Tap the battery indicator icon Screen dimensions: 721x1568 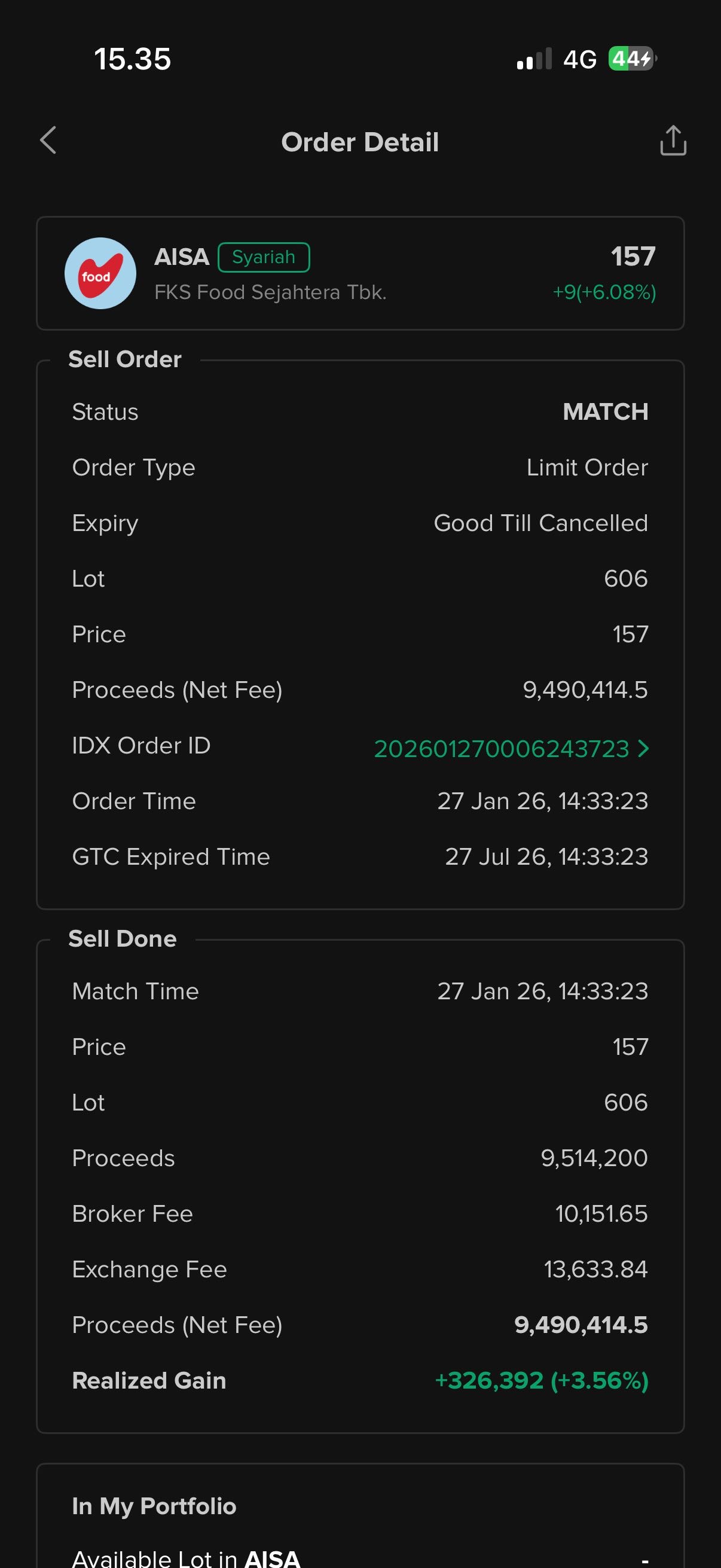631,59
